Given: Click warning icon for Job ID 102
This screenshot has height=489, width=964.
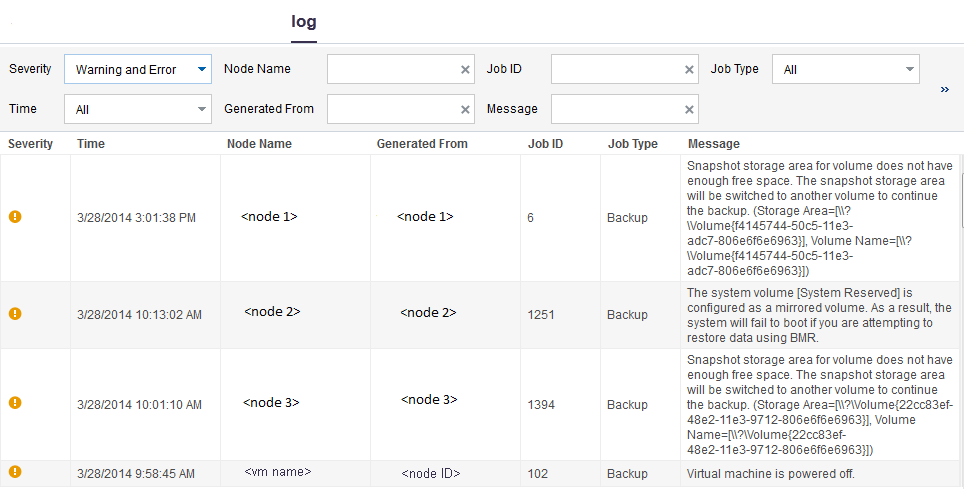Looking at the screenshot, I should pos(15,472).
